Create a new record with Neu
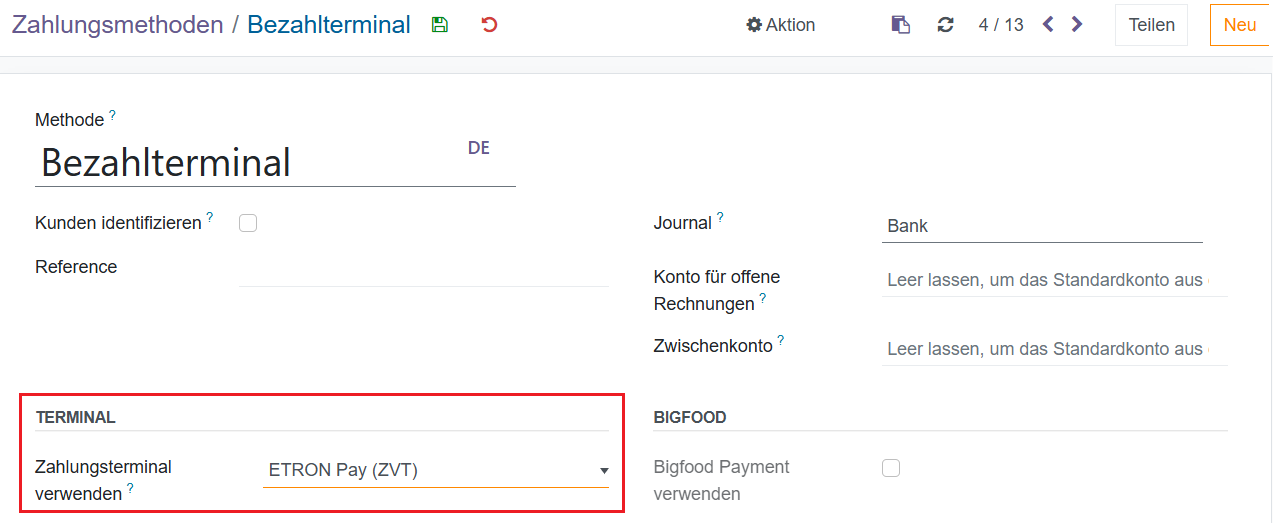The height and width of the screenshot is (523, 1273). coord(1240,25)
